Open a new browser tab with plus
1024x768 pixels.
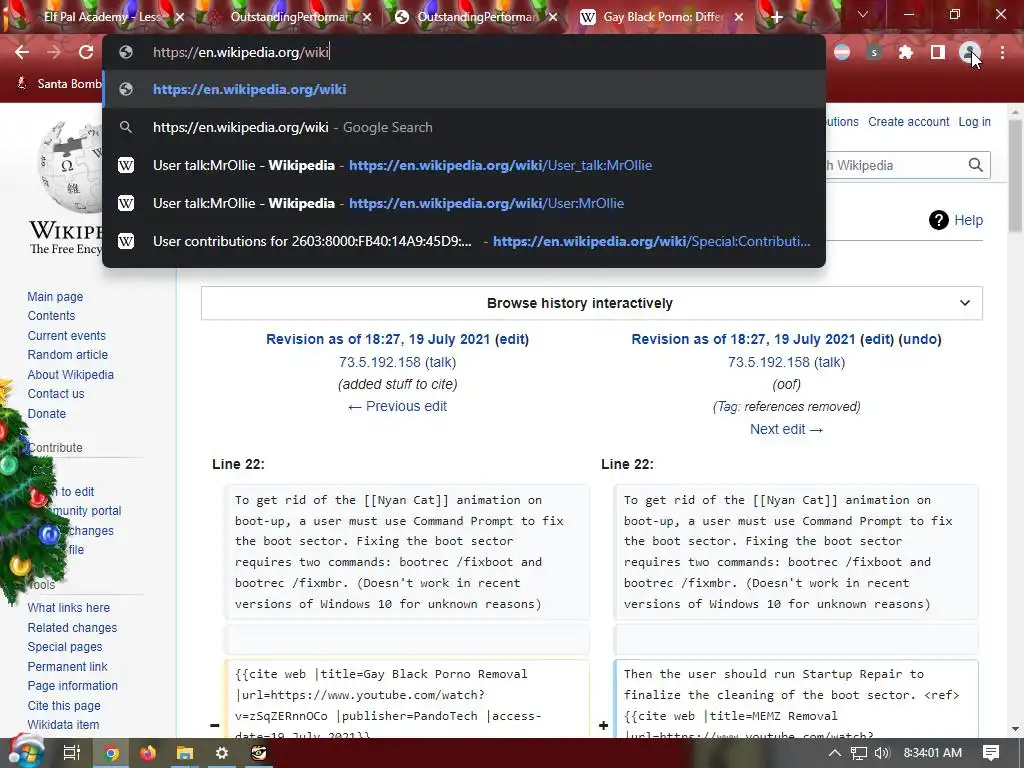pos(776,18)
